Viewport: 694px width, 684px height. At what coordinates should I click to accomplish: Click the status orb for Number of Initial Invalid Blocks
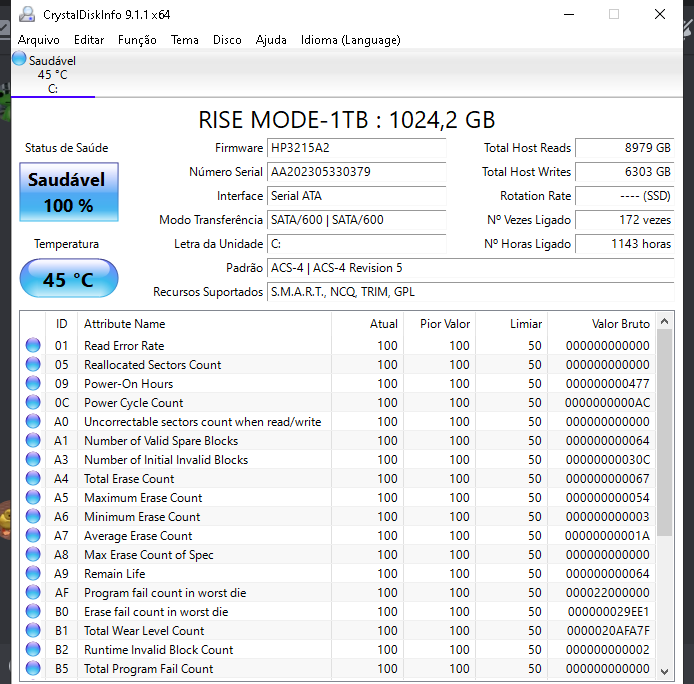tap(33, 459)
